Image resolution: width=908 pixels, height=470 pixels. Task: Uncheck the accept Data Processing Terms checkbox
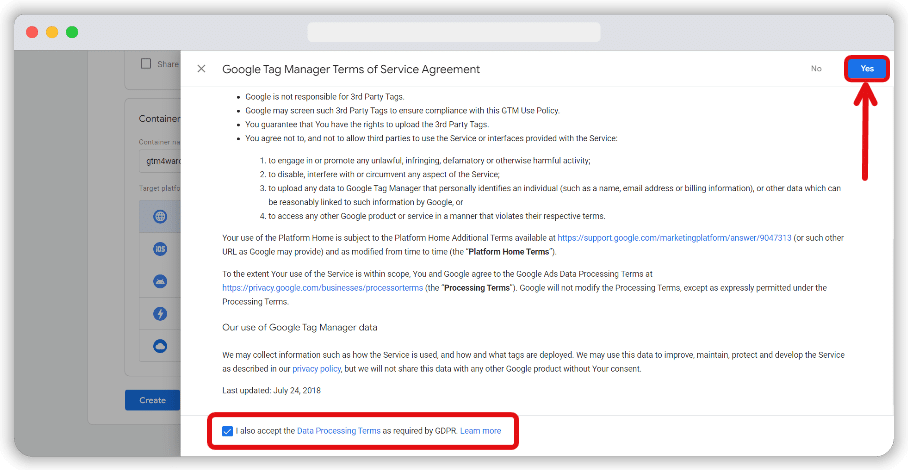[227, 431]
